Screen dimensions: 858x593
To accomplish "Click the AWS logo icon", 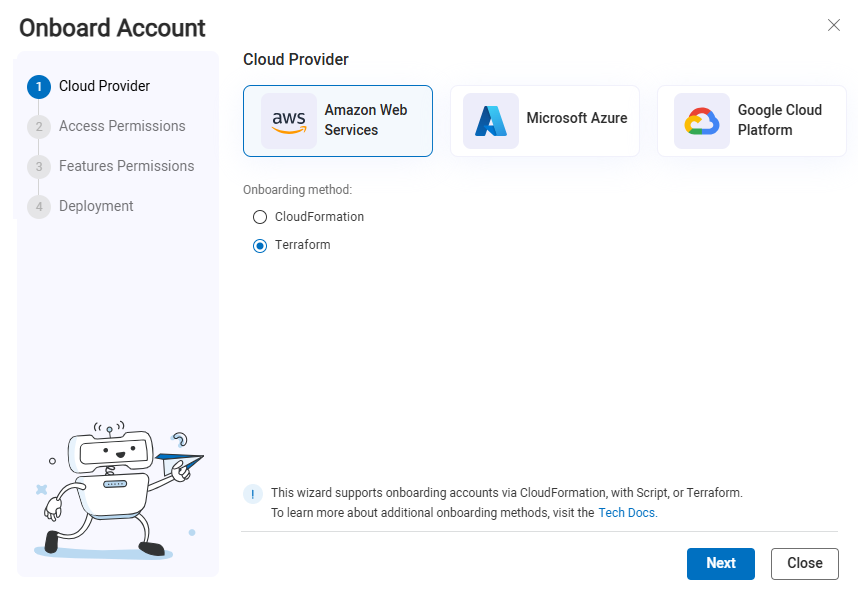I will click(289, 121).
